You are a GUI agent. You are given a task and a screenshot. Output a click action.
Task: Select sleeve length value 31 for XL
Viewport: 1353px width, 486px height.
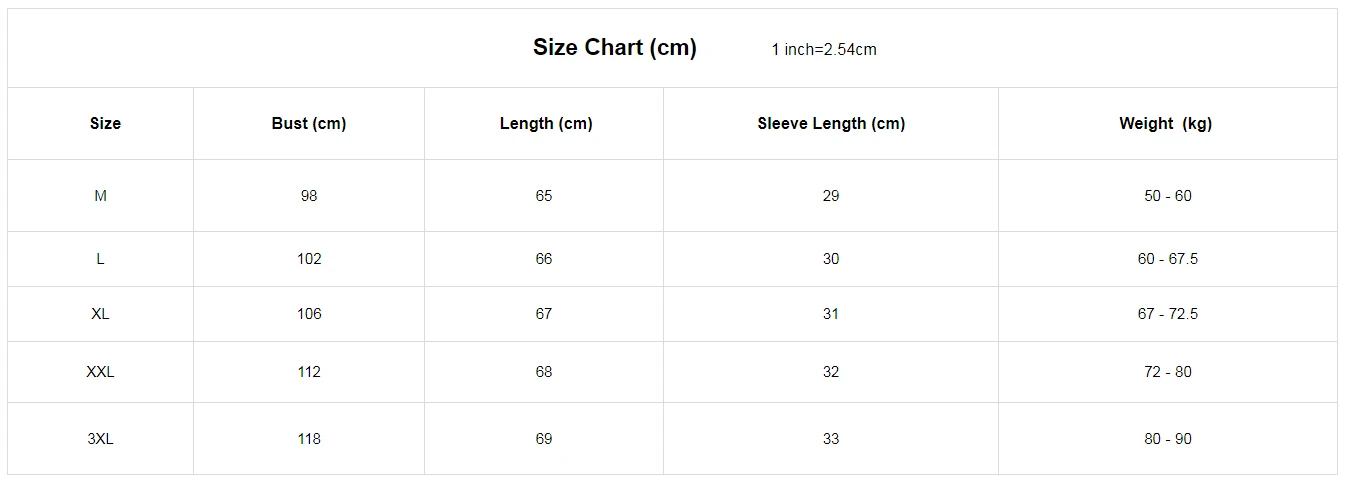pos(831,314)
